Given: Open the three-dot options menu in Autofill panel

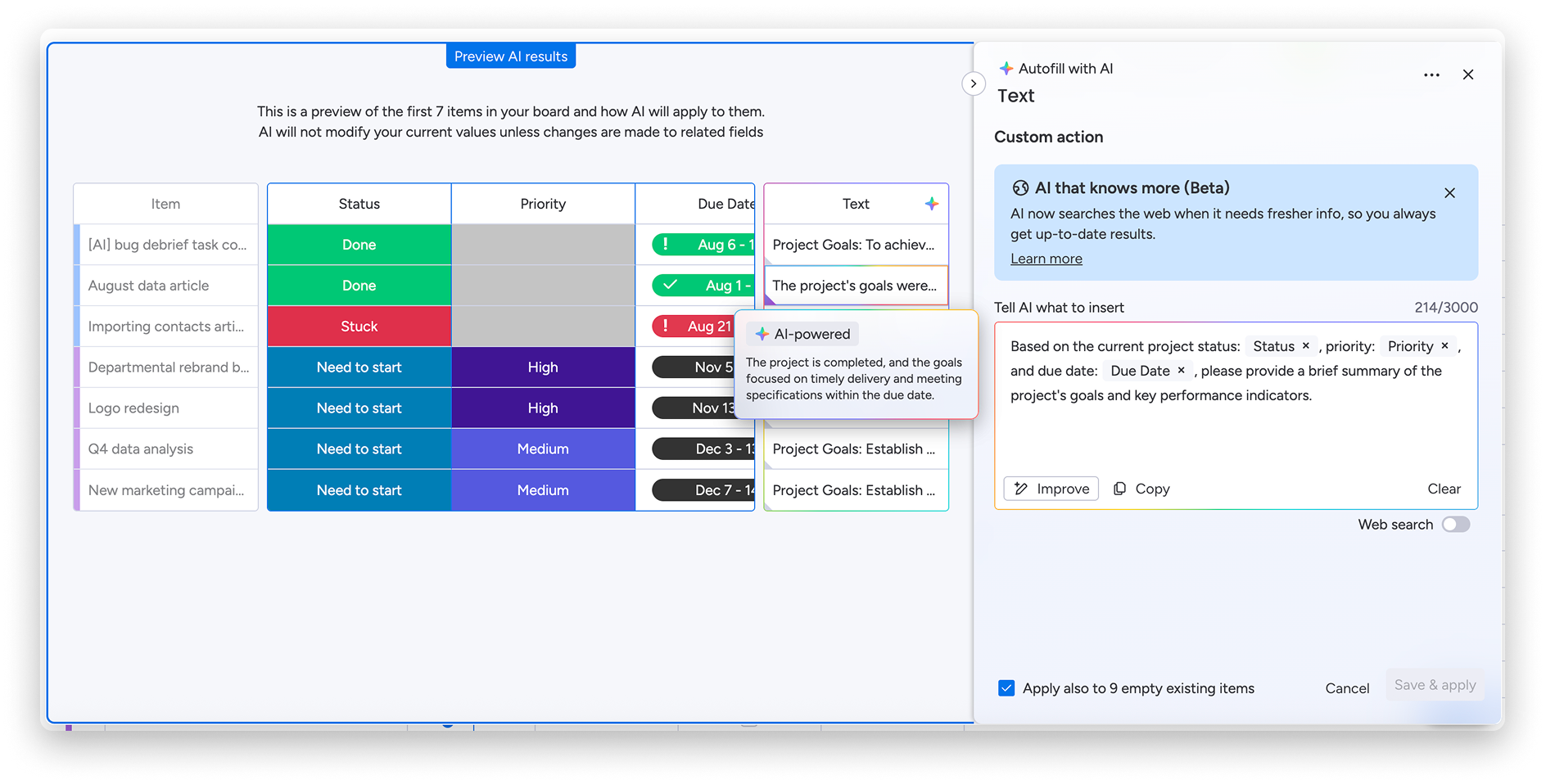Looking at the screenshot, I should point(1431,74).
